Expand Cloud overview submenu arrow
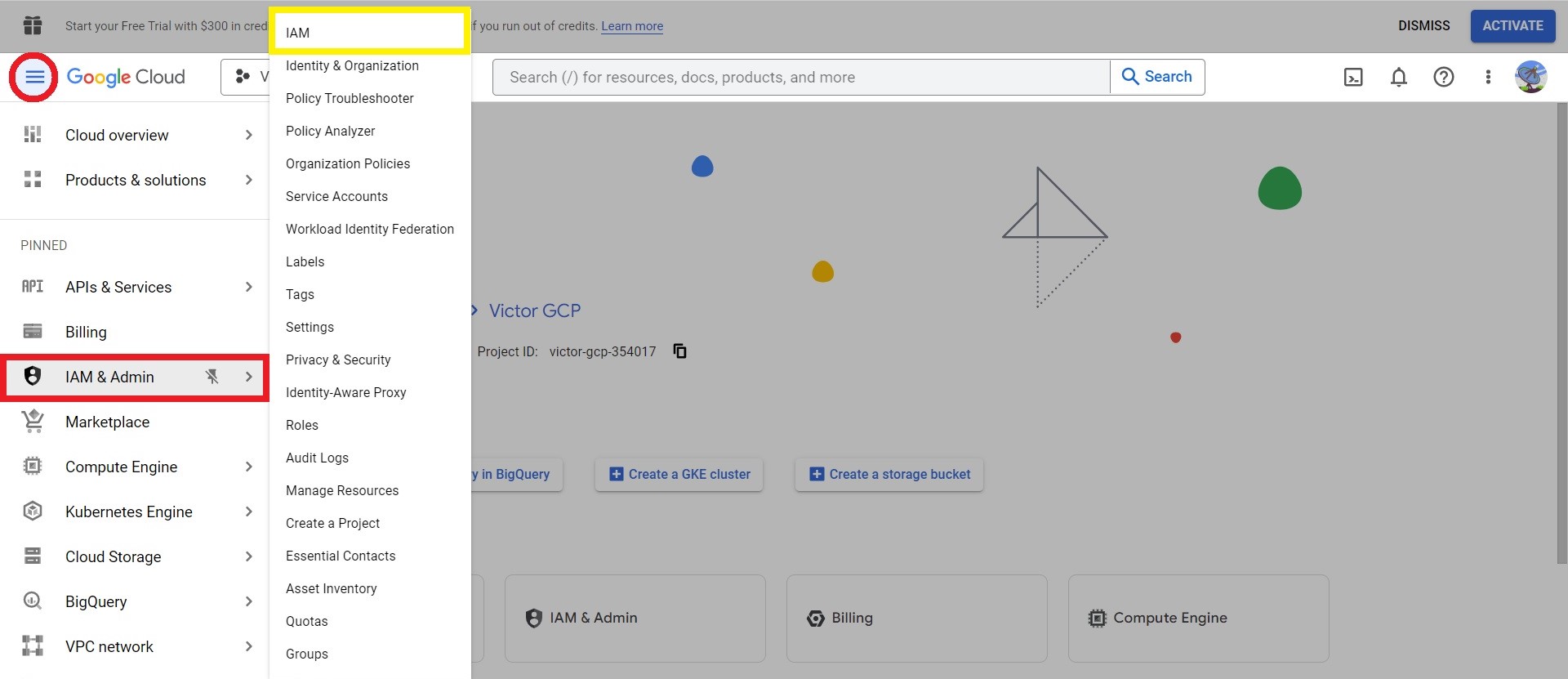This screenshot has width=1568, height=679. [249, 135]
